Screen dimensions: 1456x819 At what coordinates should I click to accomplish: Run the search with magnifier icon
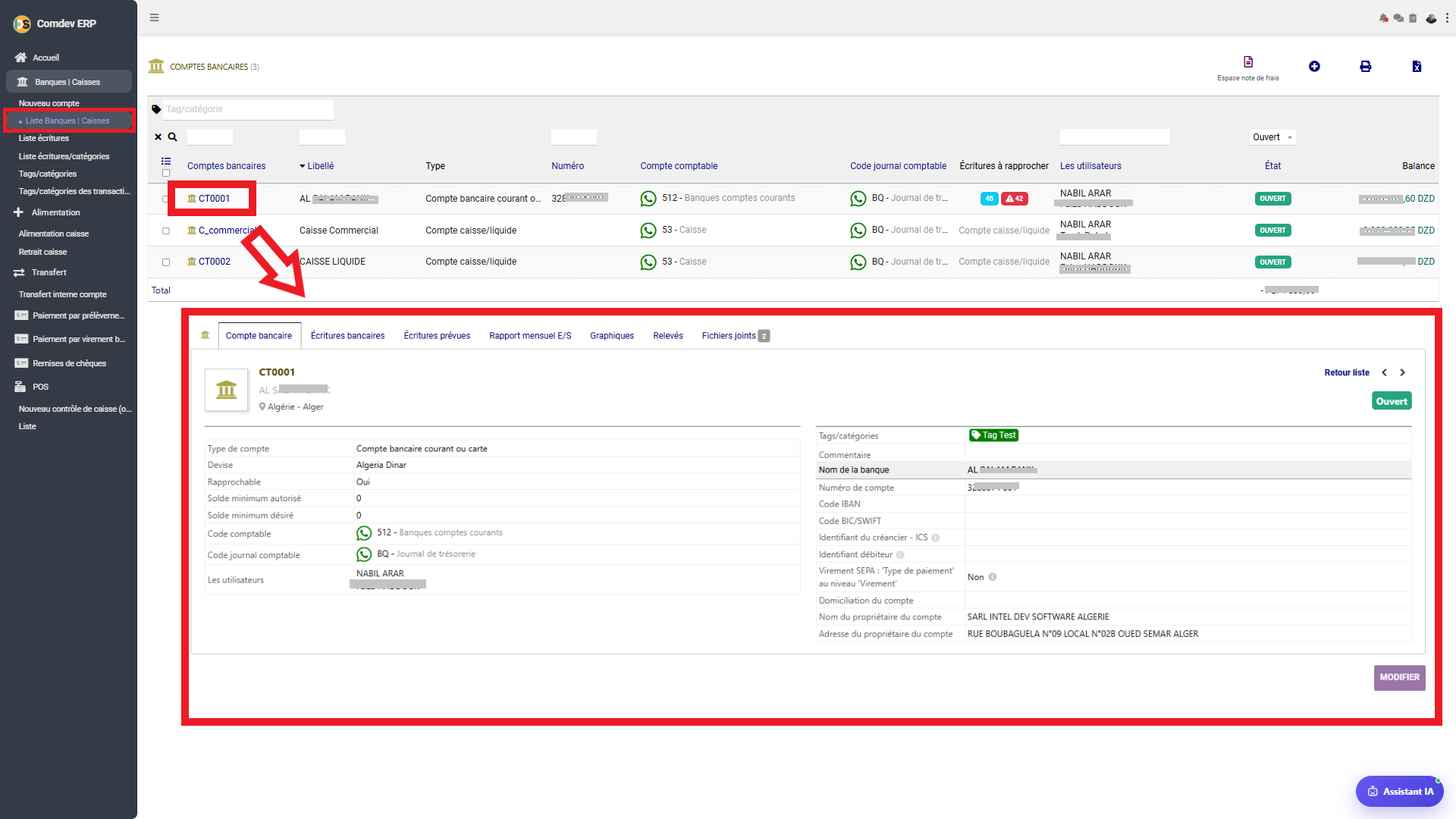tap(172, 137)
